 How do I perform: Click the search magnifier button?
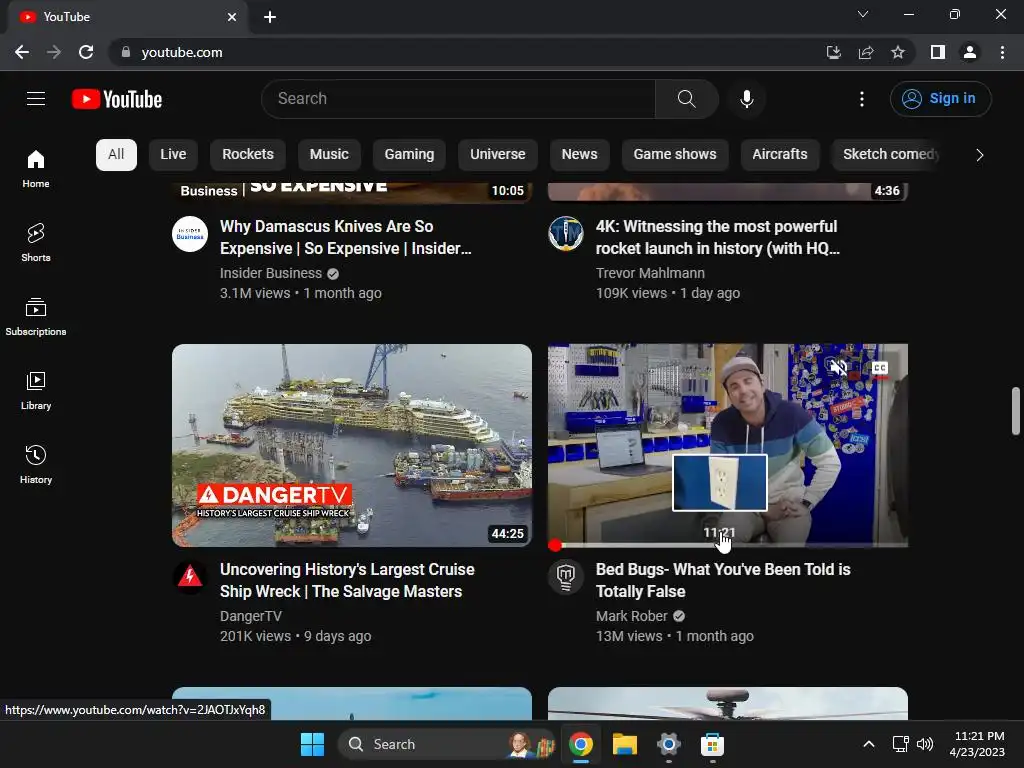coord(686,99)
